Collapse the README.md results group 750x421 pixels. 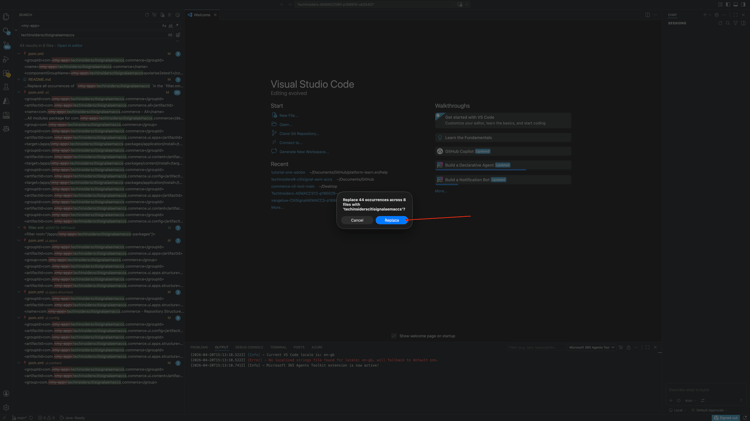pos(19,79)
